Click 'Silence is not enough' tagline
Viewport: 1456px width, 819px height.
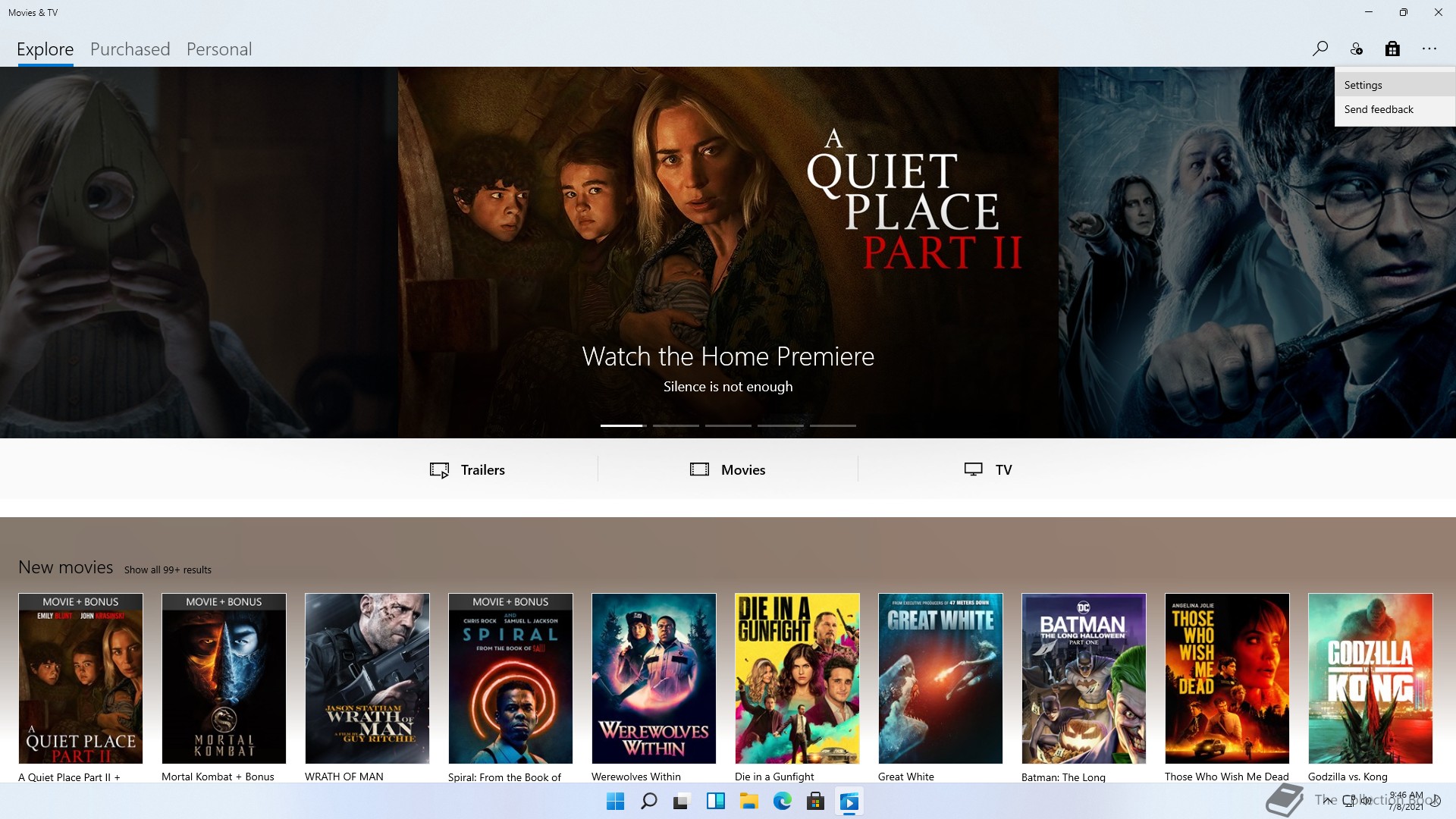tap(728, 387)
